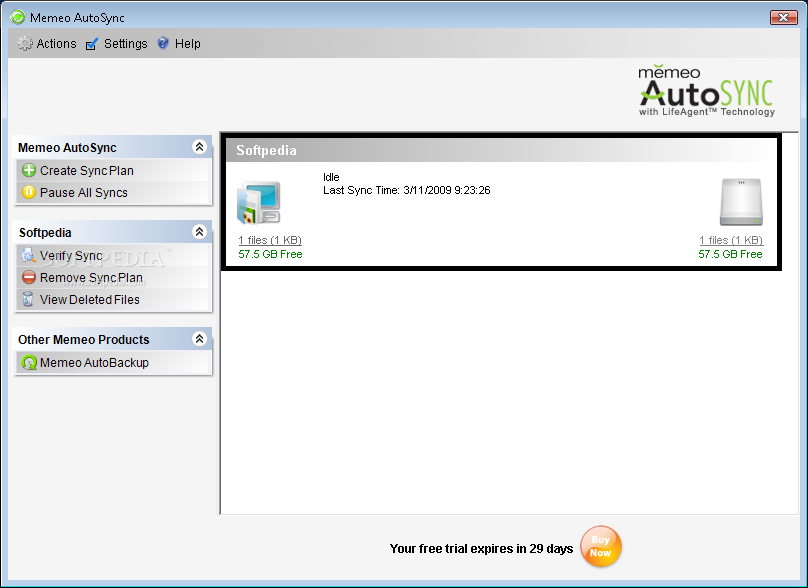This screenshot has height=588, width=808.
Task: Click the Memeo AutoSync title bar icon
Action: pyautogui.click(x=18, y=17)
